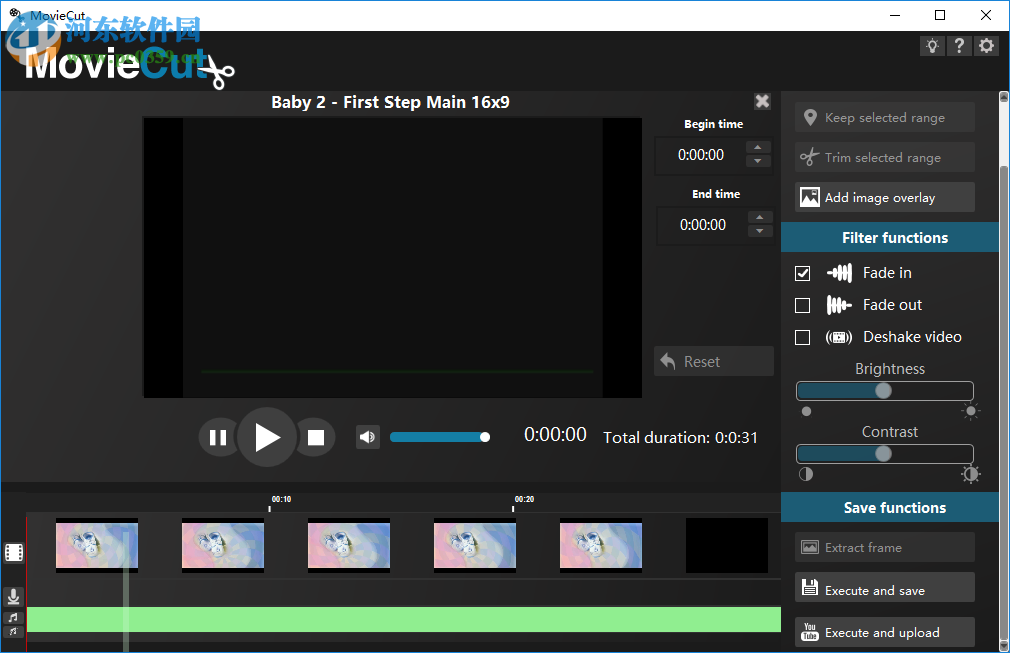Click the microphone record track icon

click(x=13, y=597)
